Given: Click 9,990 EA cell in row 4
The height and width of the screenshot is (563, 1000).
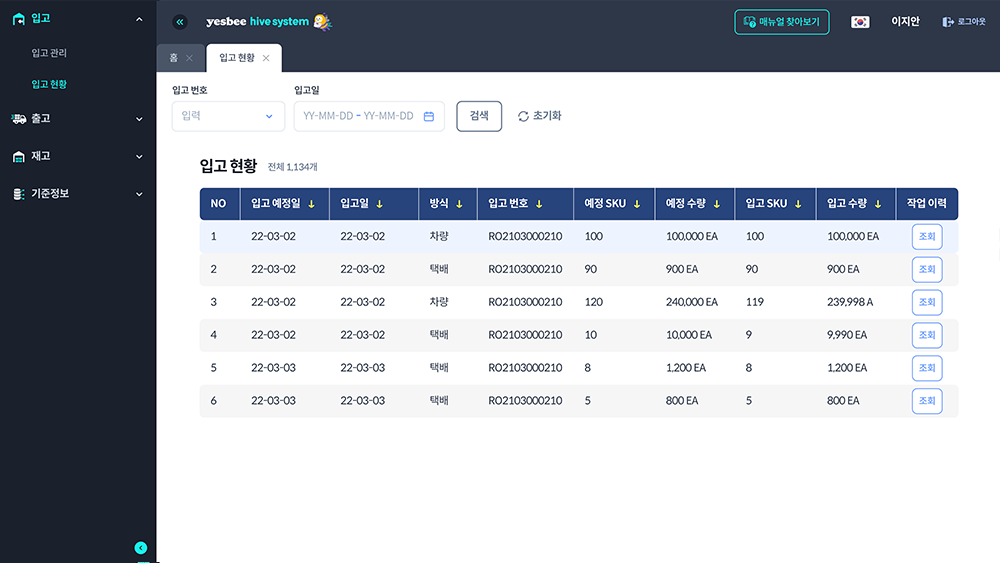Looking at the screenshot, I should tap(847, 335).
